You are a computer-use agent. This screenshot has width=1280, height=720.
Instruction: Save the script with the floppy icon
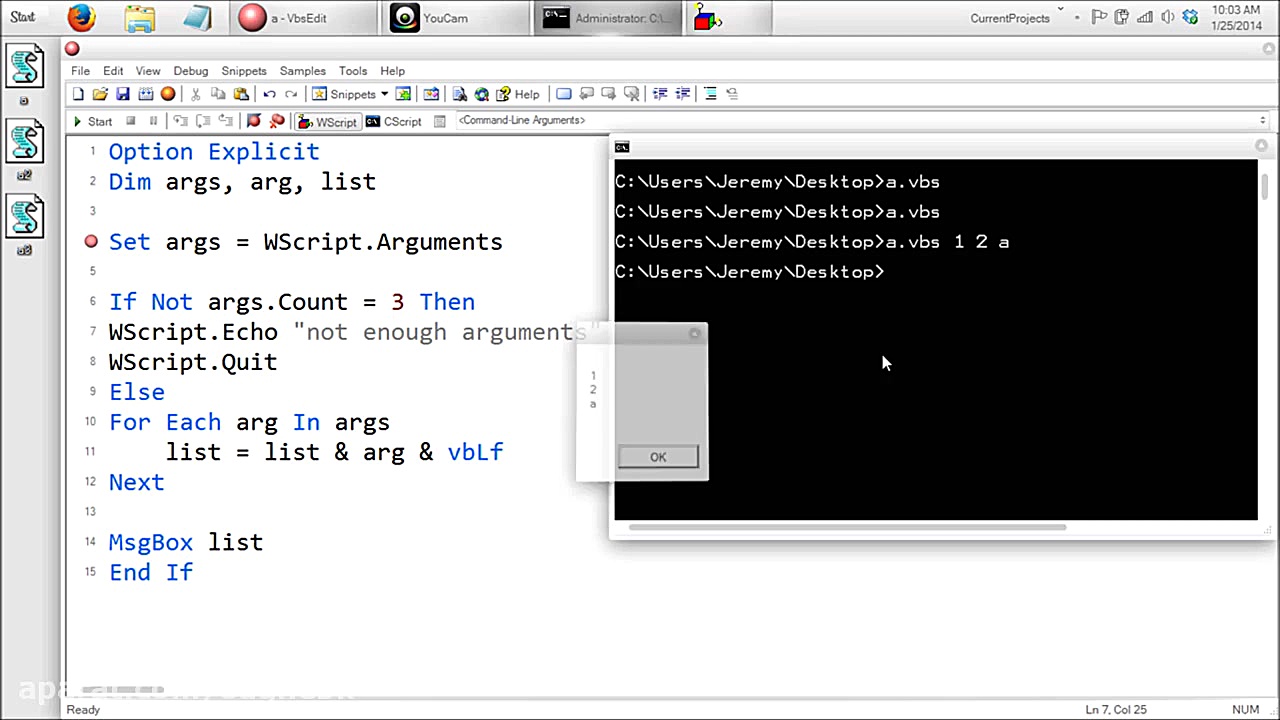122,94
